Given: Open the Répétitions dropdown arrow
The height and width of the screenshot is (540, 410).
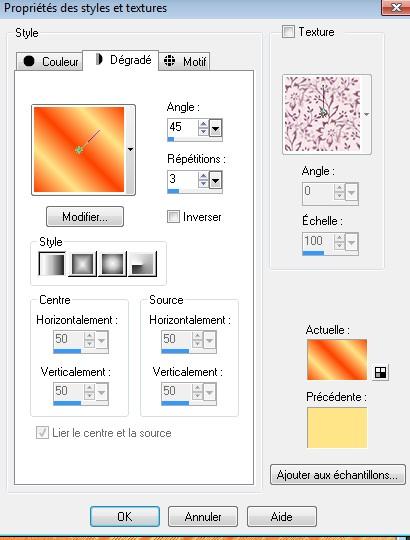Looking at the screenshot, I should pyautogui.click(x=216, y=180).
